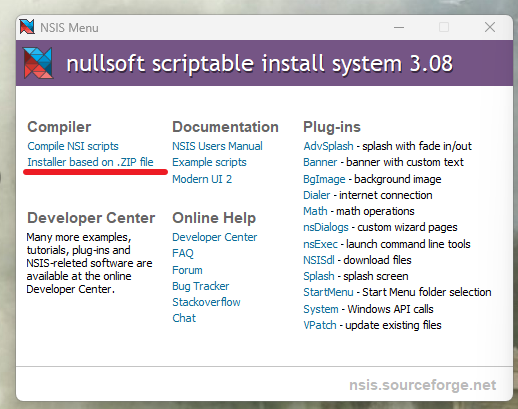Viewport: 518px width, 409px height.
Task: Click 'download files' description text
Action: click(377, 260)
